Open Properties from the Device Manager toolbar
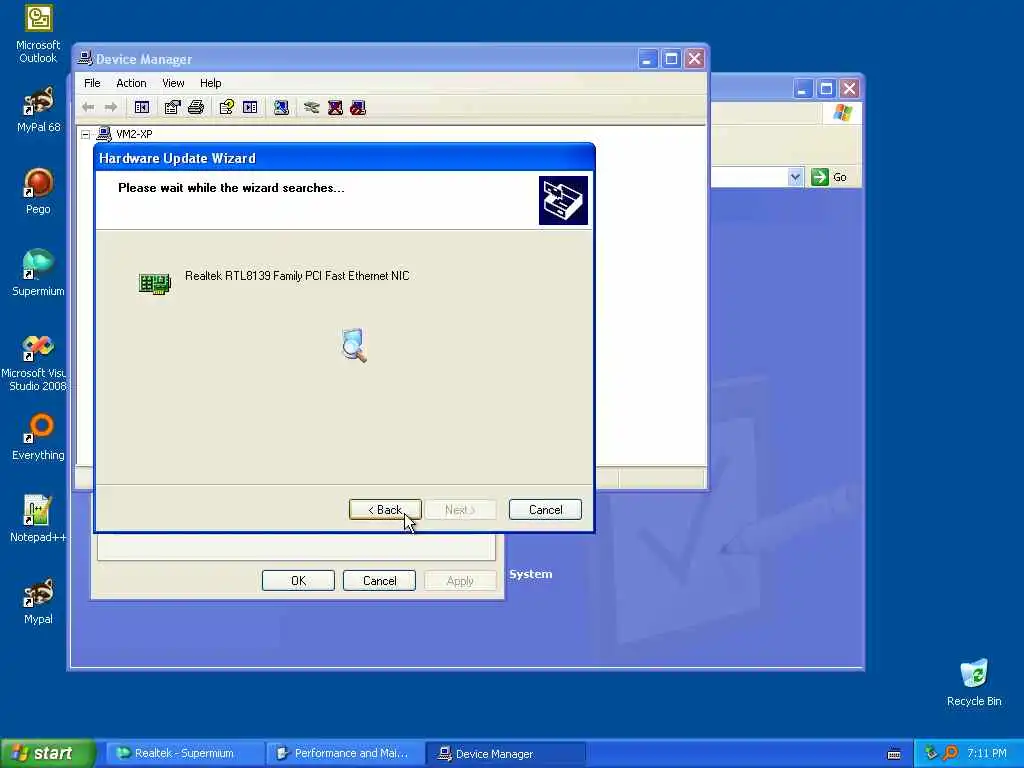 click(x=172, y=107)
